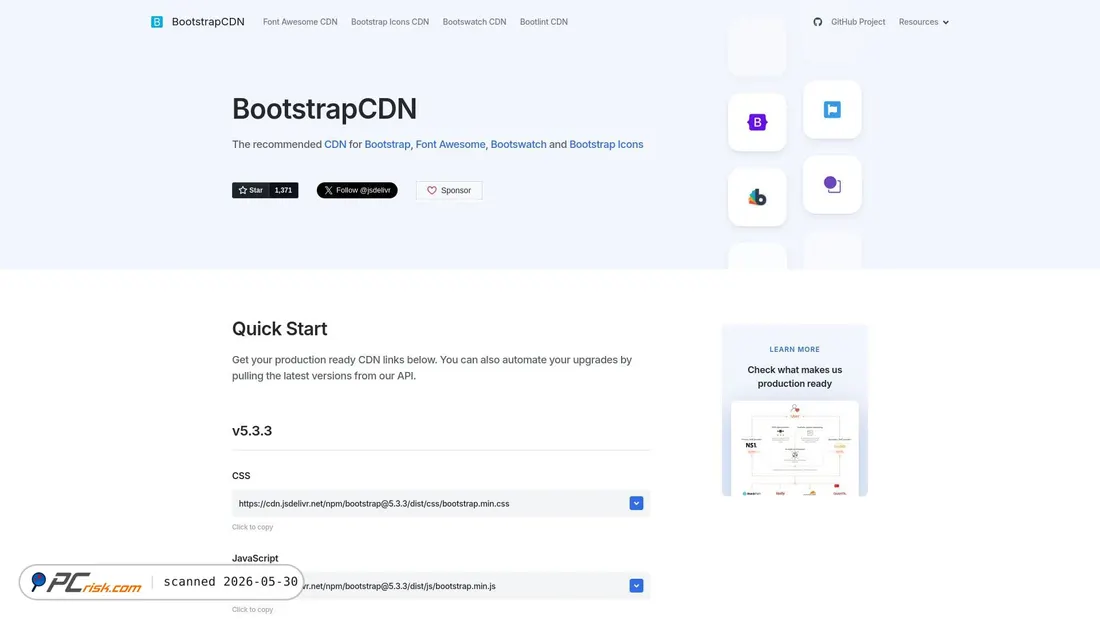Expand the JavaScript URL dropdown arrow
Screen dimensions: 1100x619
pos(636,586)
